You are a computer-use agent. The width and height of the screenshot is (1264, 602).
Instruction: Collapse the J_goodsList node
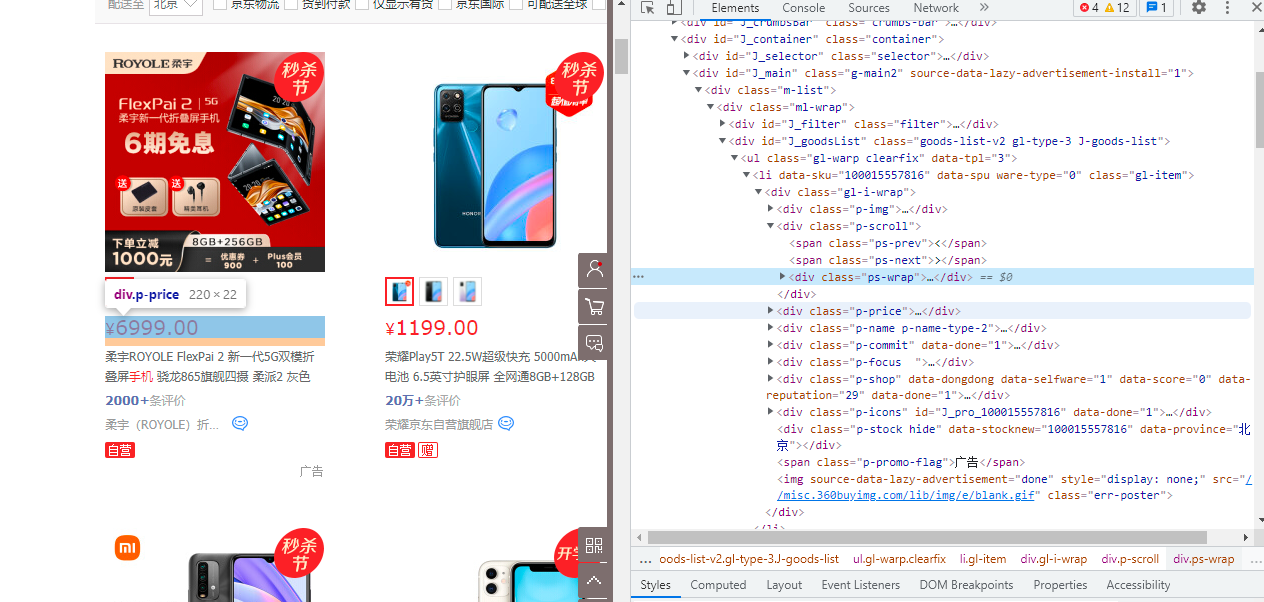pyautogui.click(x=723, y=141)
